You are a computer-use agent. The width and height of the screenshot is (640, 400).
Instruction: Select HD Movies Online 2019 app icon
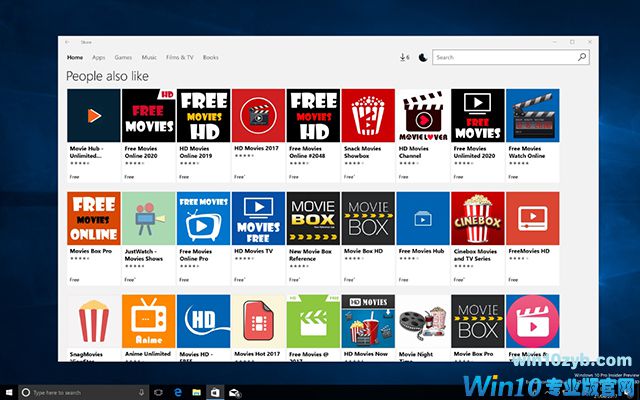[x=203, y=116]
